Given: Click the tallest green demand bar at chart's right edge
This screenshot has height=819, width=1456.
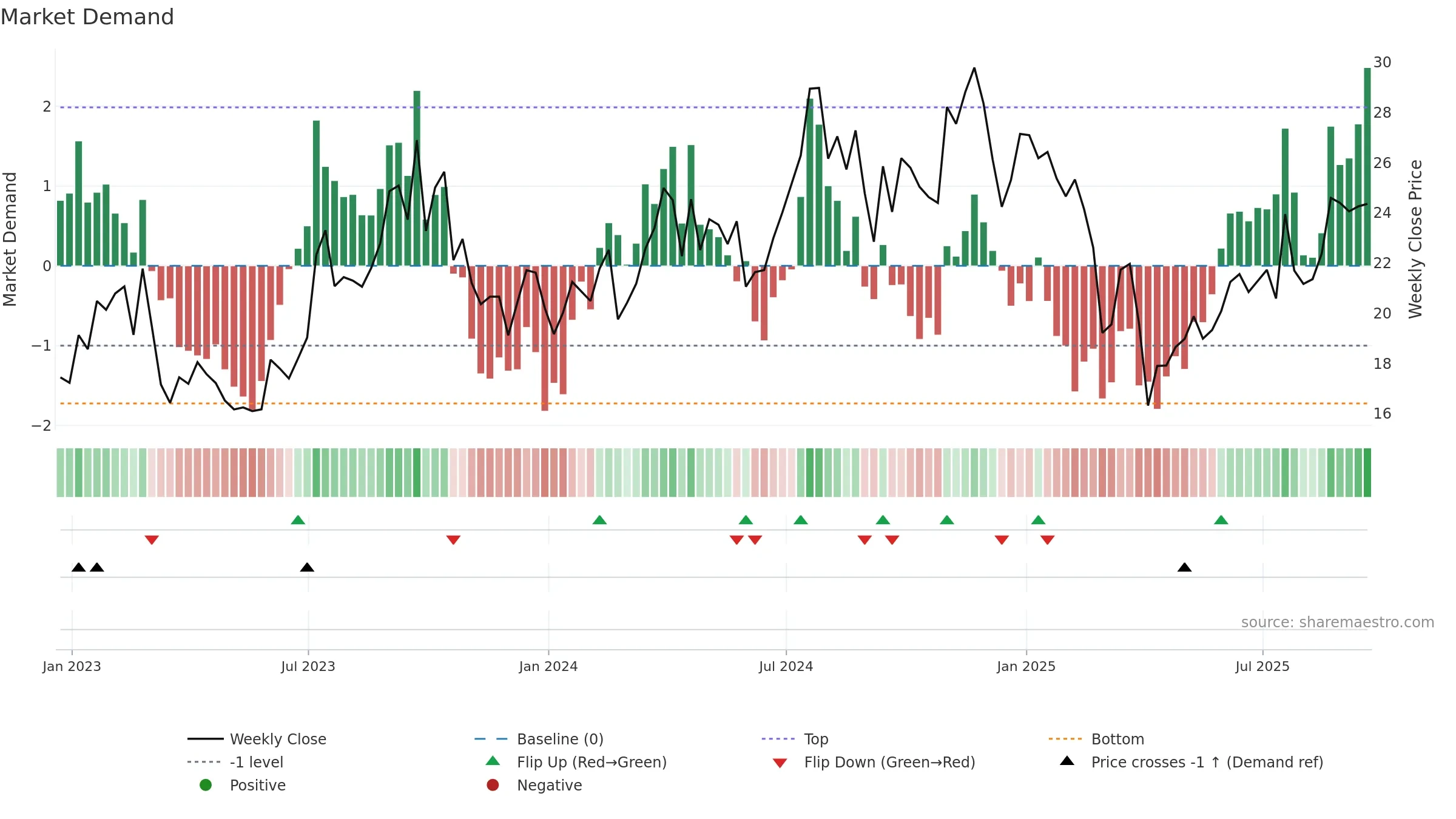Looking at the screenshot, I should tap(1367, 167).
